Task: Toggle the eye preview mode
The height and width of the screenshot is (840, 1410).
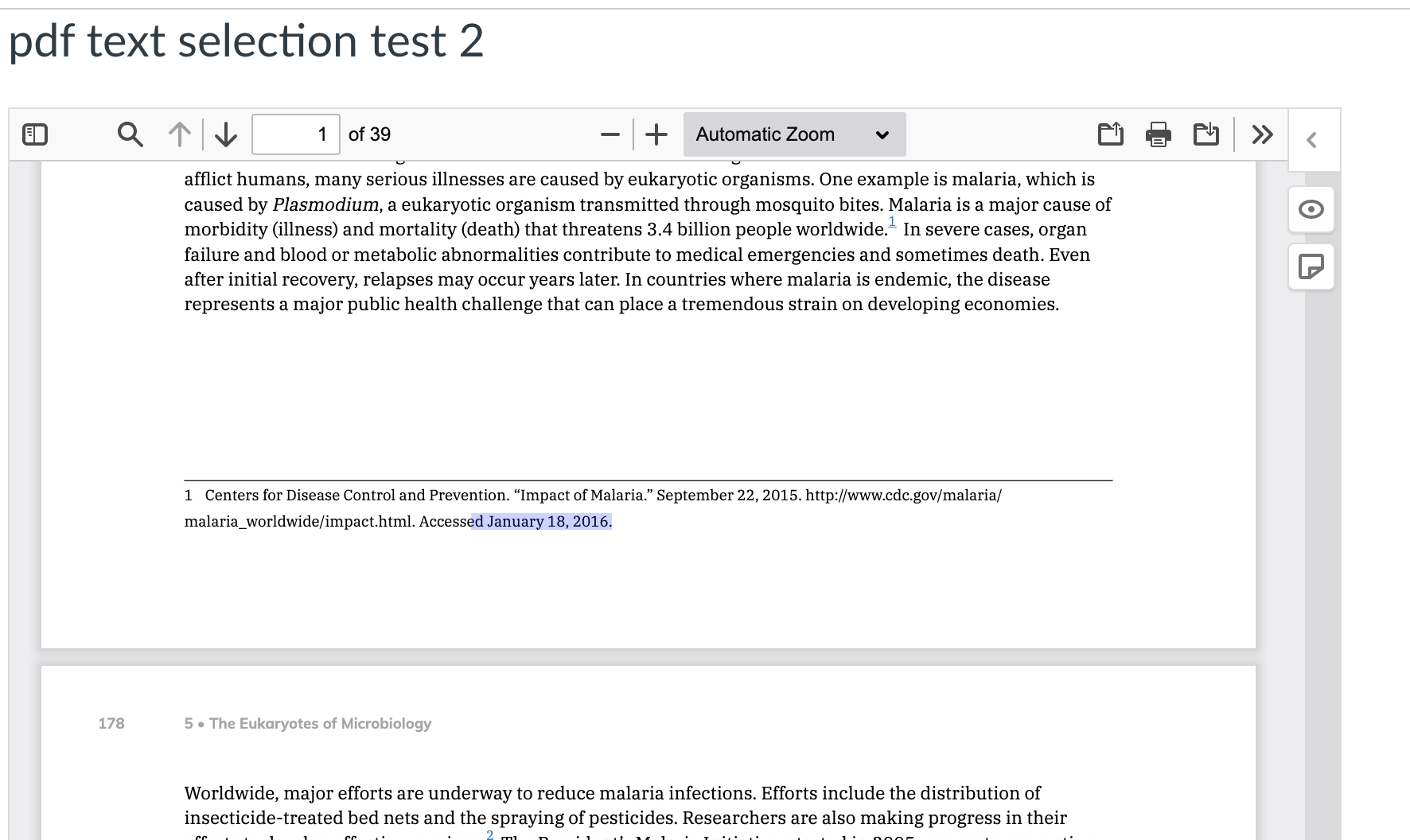Action: pyautogui.click(x=1311, y=210)
